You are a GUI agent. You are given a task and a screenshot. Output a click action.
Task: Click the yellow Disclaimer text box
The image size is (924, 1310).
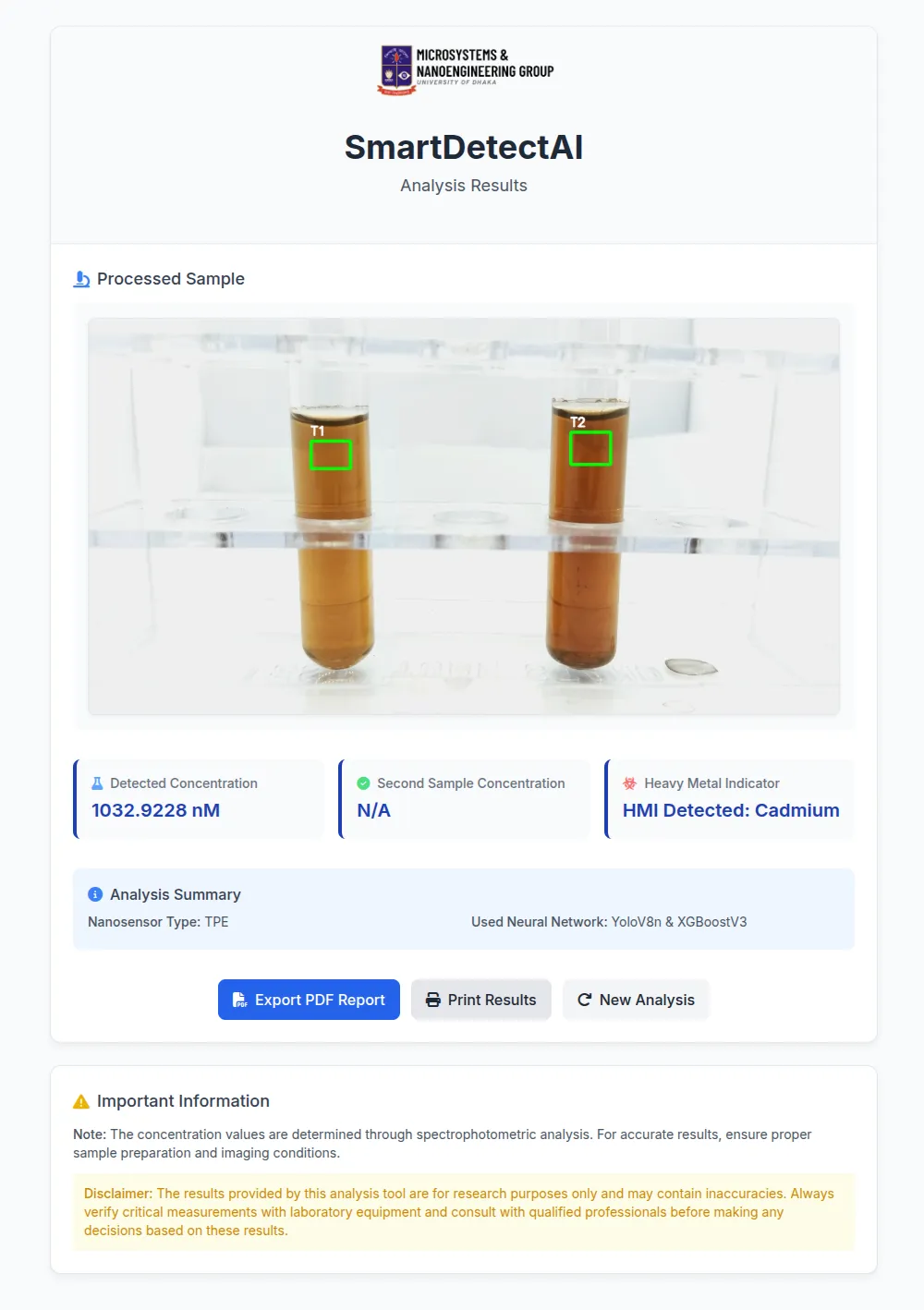coord(464,1212)
